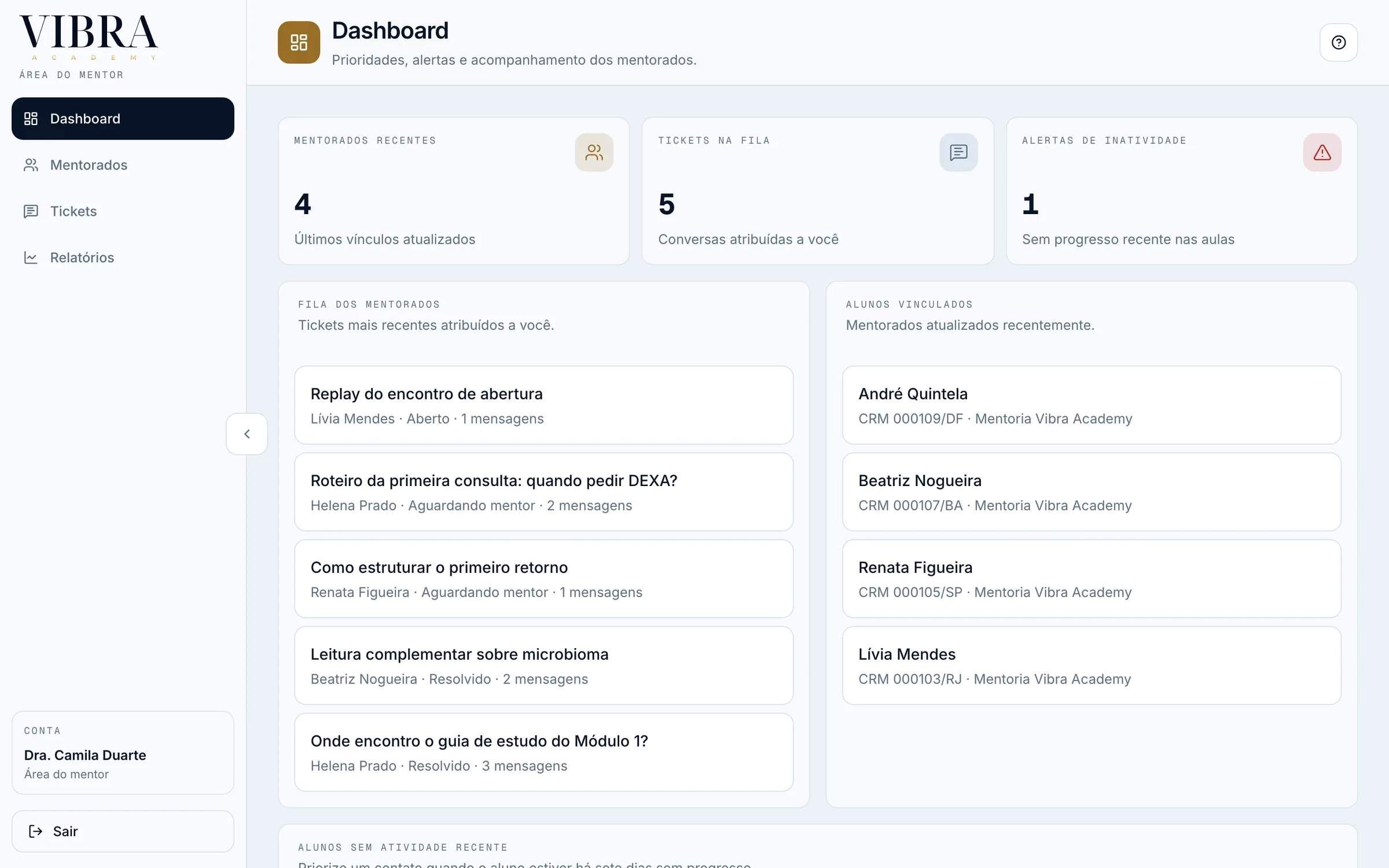Viewport: 1389px width, 868px height.
Task: Click the text Helena Prado · Aguardando mentor
Action: [422, 506]
